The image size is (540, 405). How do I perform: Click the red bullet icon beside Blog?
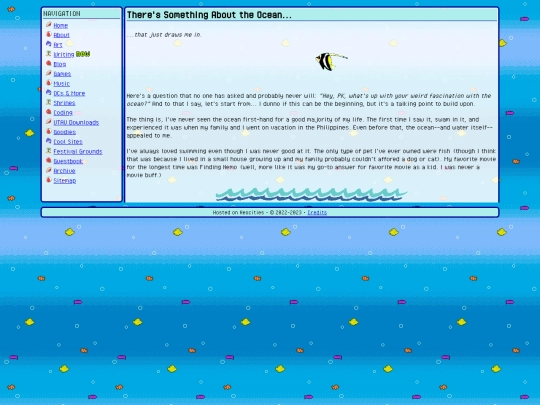pyautogui.click(x=49, y=63)
